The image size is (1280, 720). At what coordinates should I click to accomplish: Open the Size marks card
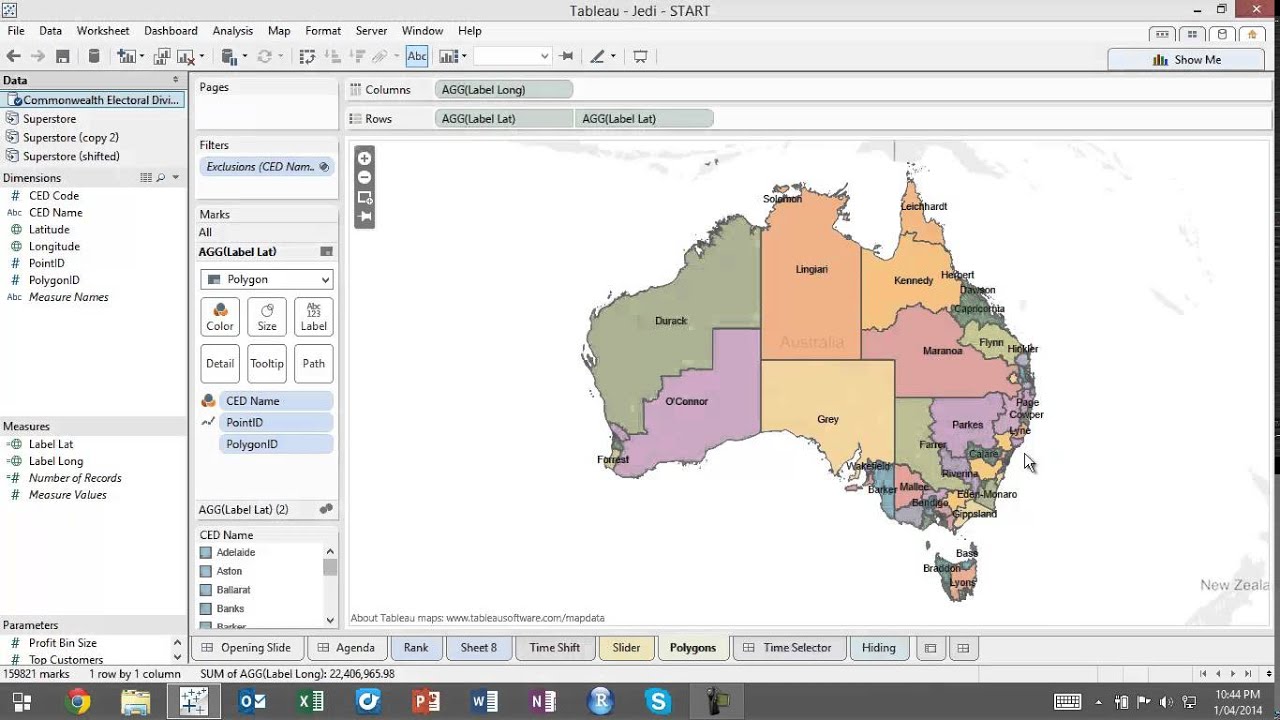coord(267,316)
